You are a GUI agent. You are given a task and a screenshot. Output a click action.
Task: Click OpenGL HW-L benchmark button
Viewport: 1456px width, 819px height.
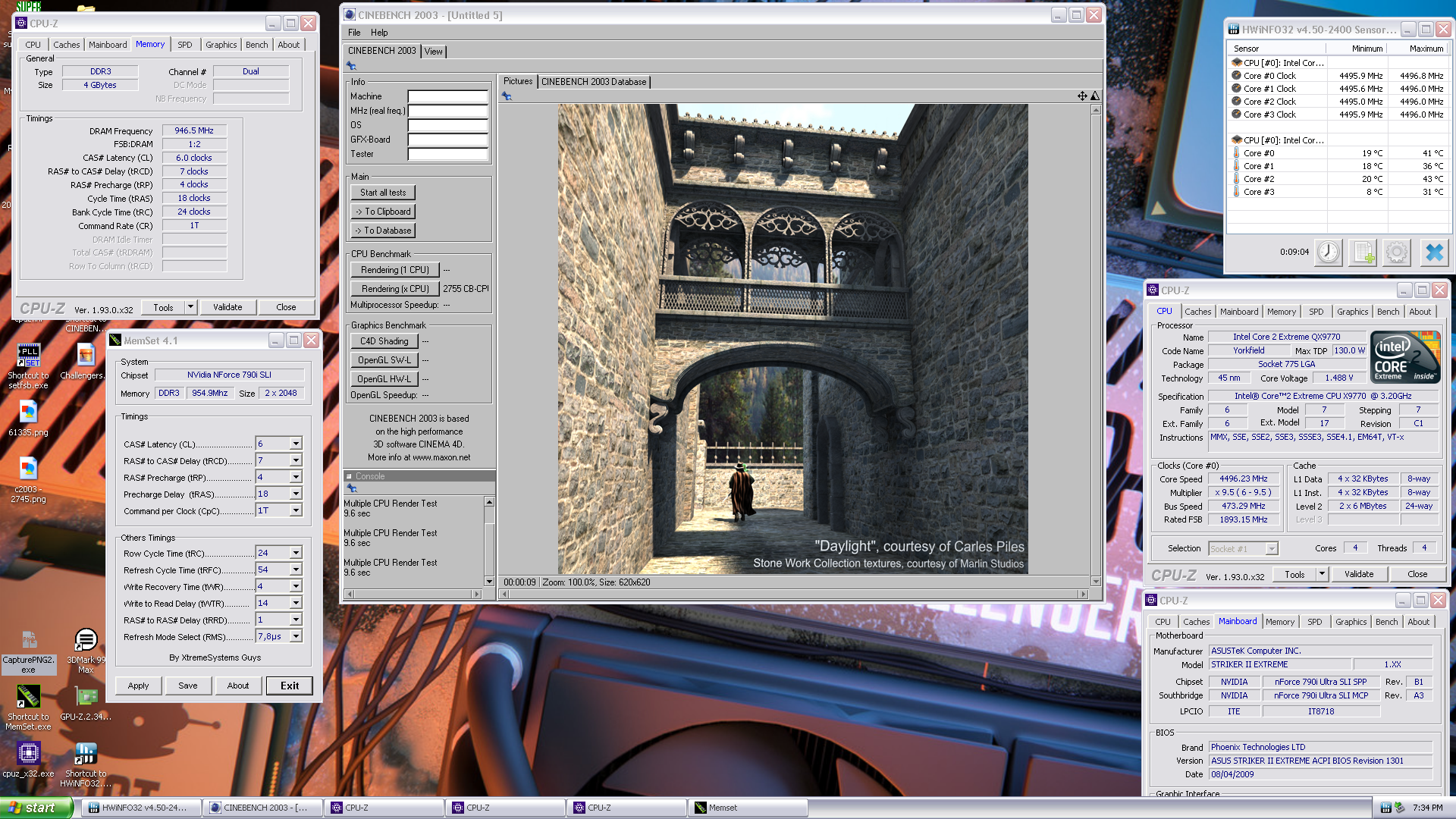point(384,379)
